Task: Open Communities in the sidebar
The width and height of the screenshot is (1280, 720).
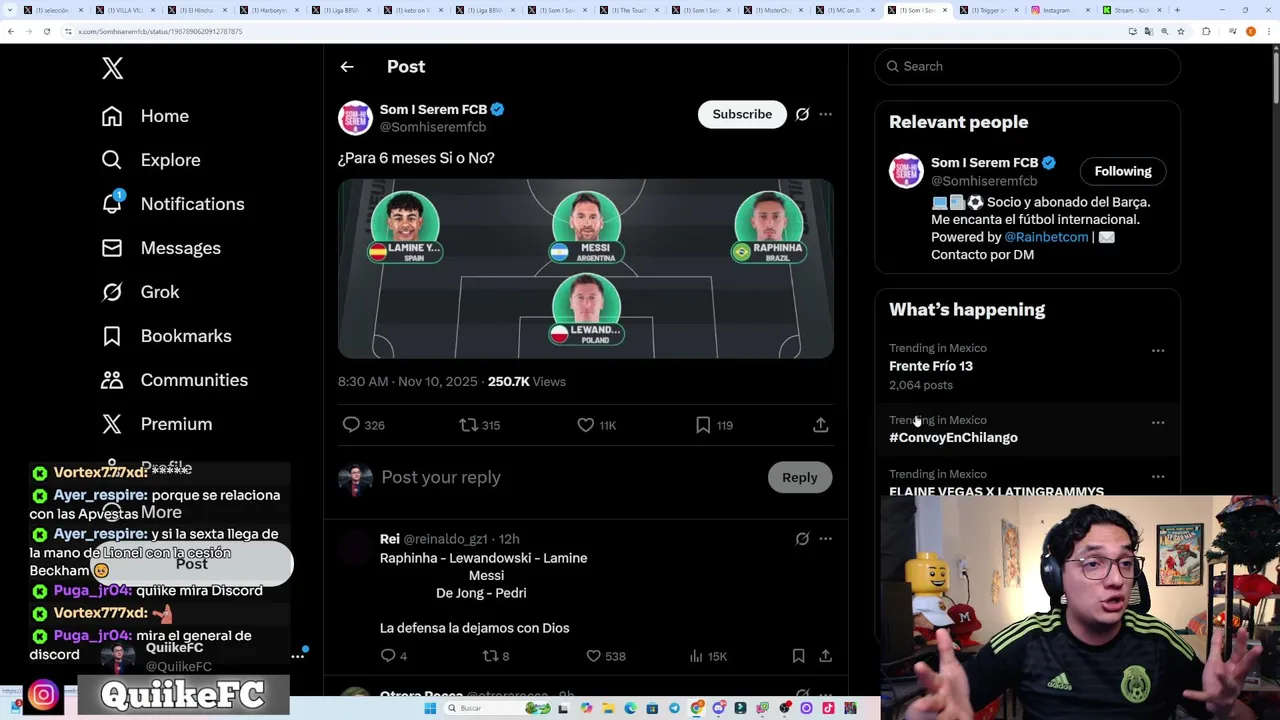Action: [175, 380]
